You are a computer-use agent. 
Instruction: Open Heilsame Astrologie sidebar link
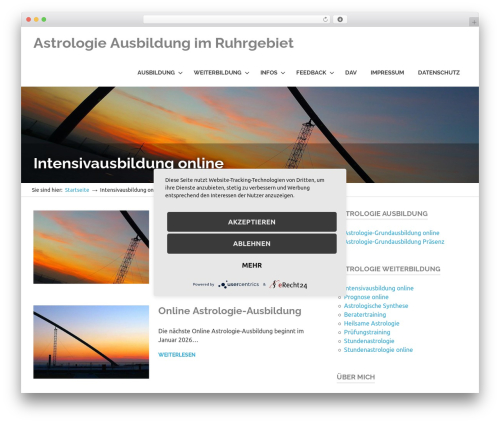click(371, 323)
